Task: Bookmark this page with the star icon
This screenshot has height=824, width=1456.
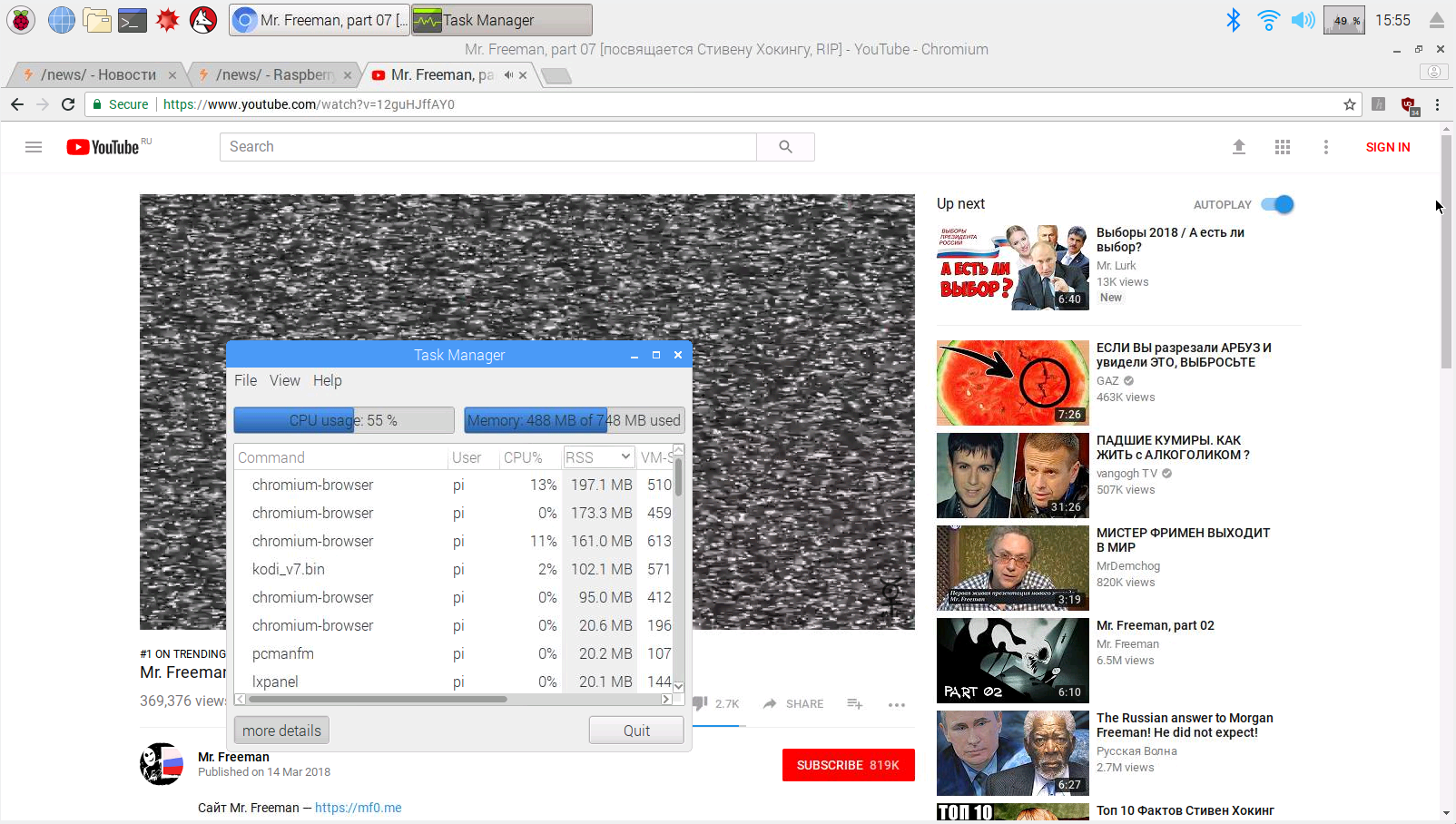Action: 1350,104
